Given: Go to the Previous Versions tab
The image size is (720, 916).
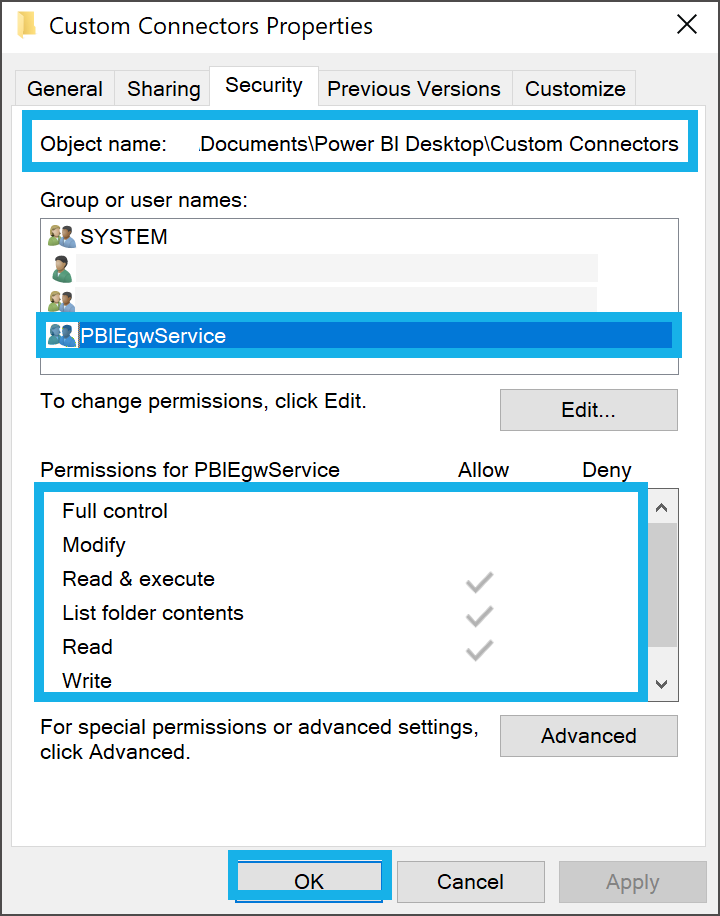Looking at the screenshot, I should [414, 89].
